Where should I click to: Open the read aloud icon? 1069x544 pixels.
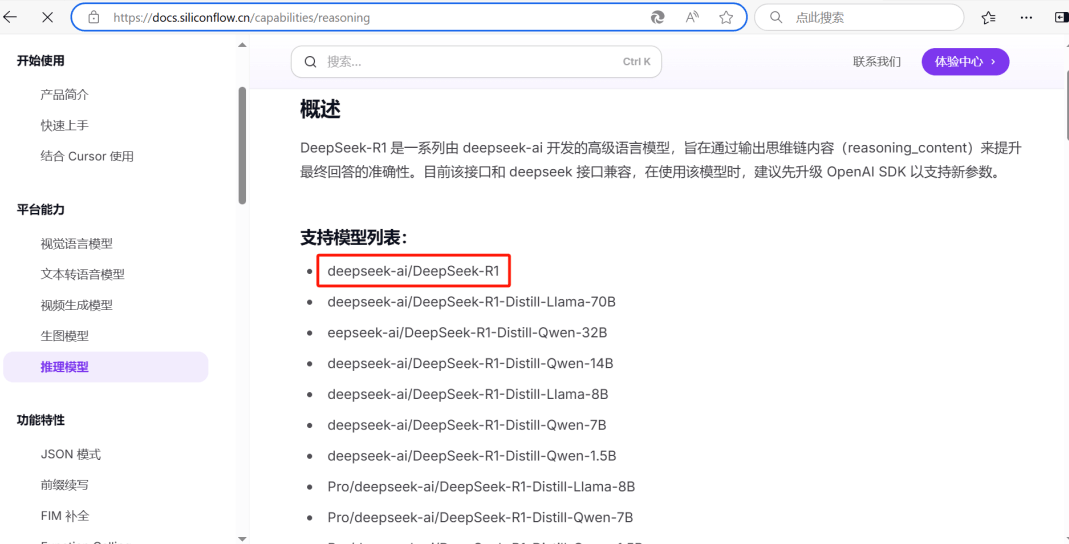pos(692,18)
